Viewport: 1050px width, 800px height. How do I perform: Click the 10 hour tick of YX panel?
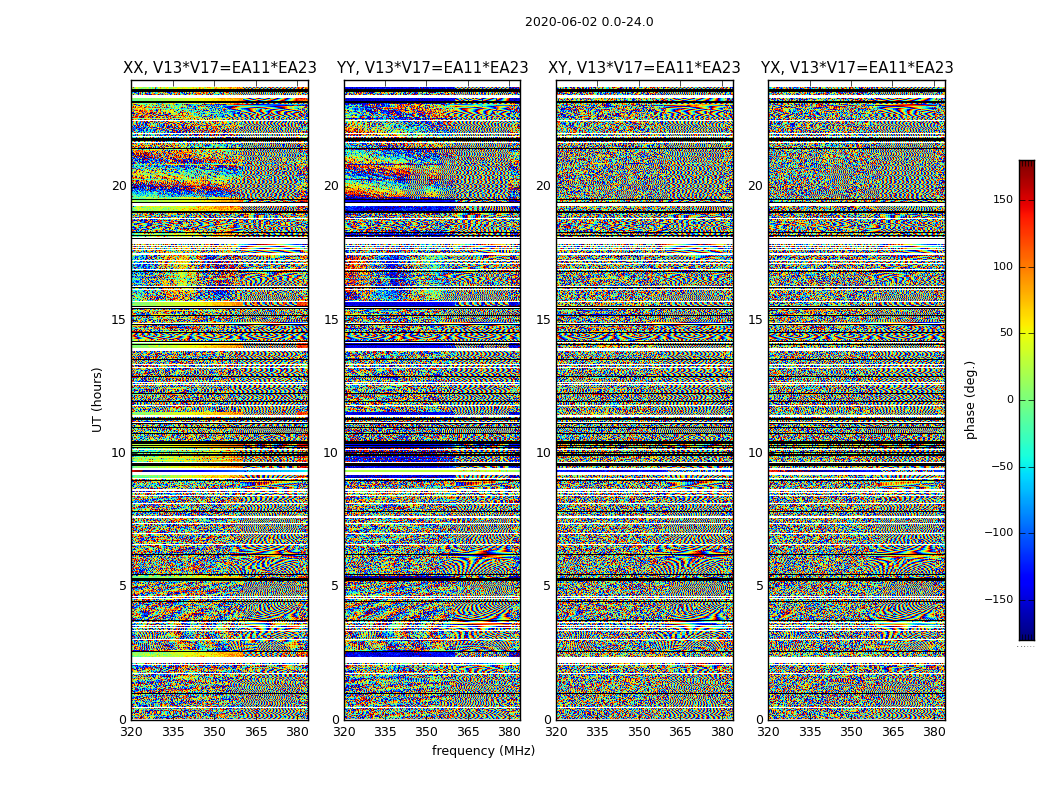click(755, 453)
